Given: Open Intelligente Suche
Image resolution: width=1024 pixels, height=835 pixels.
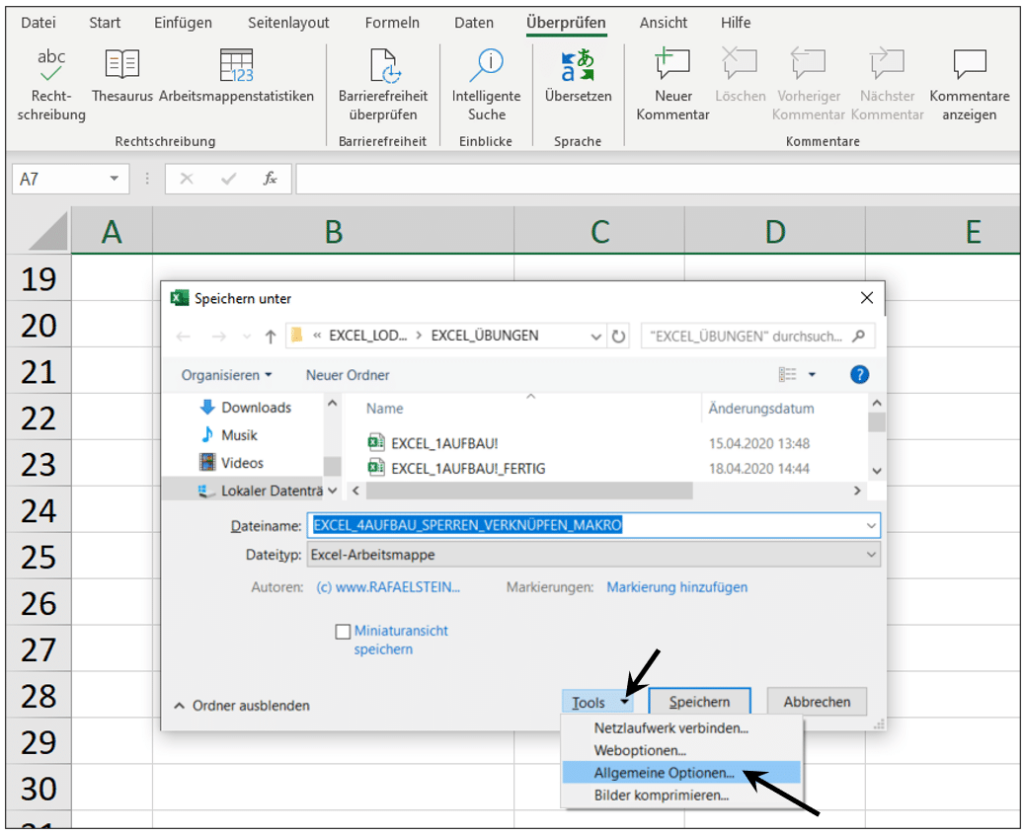Looking at the screenshot, I should (x=487, y=85).
